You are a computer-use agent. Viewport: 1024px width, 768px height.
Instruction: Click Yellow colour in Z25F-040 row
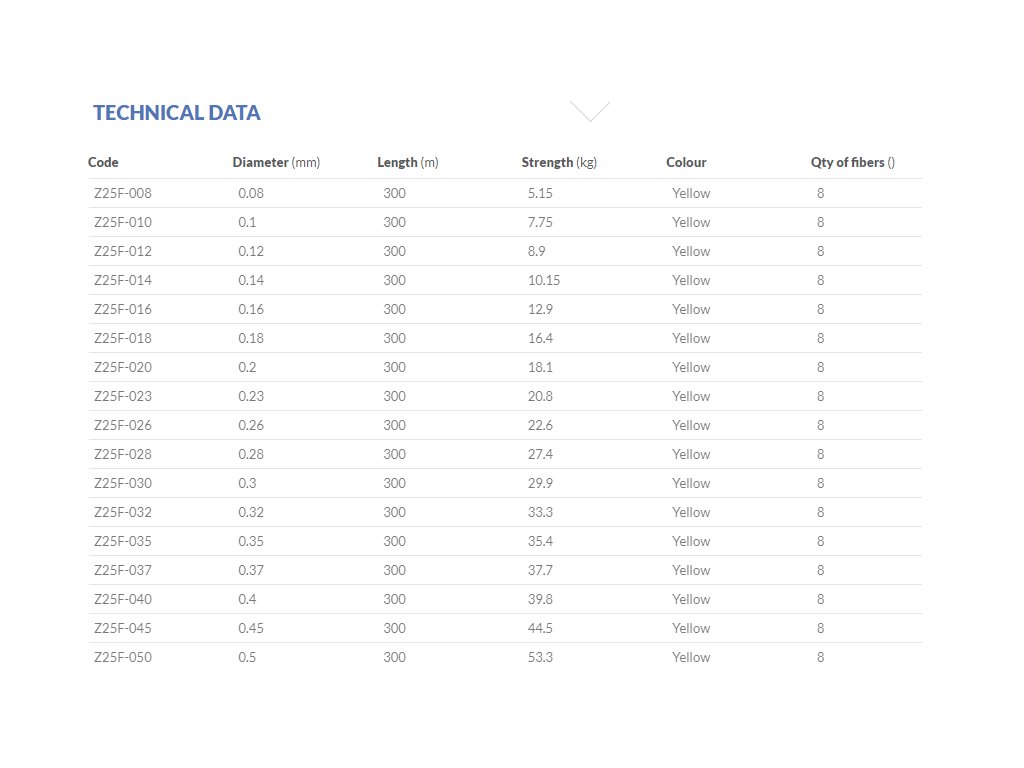point(690,599)
